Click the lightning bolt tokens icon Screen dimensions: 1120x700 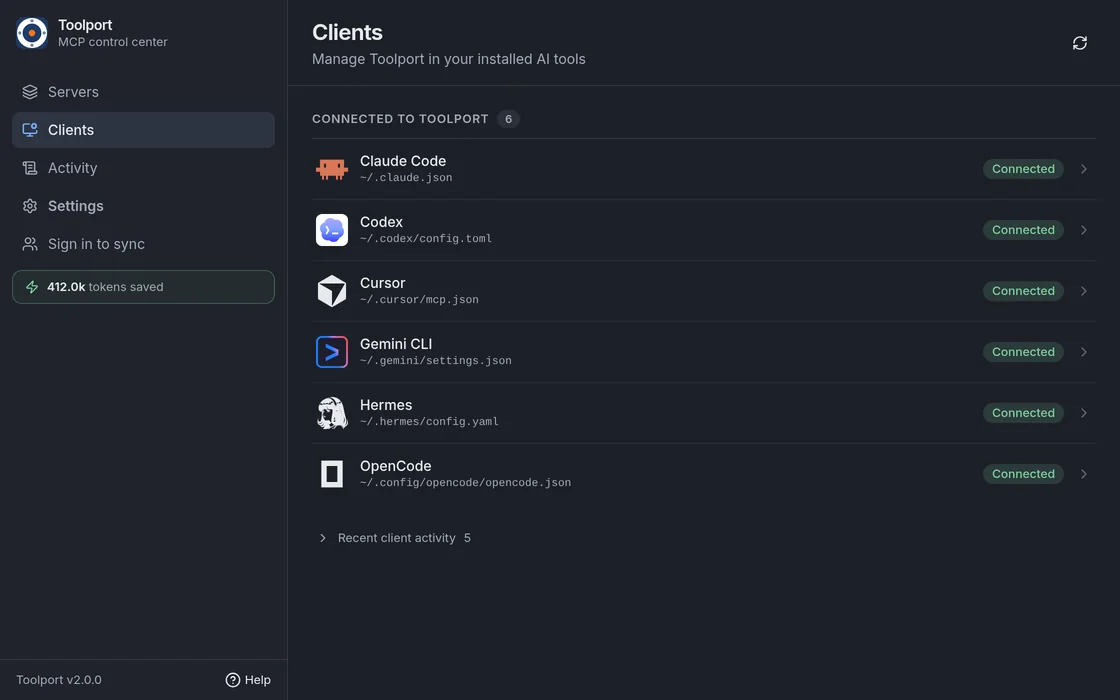tap(32, 287)
